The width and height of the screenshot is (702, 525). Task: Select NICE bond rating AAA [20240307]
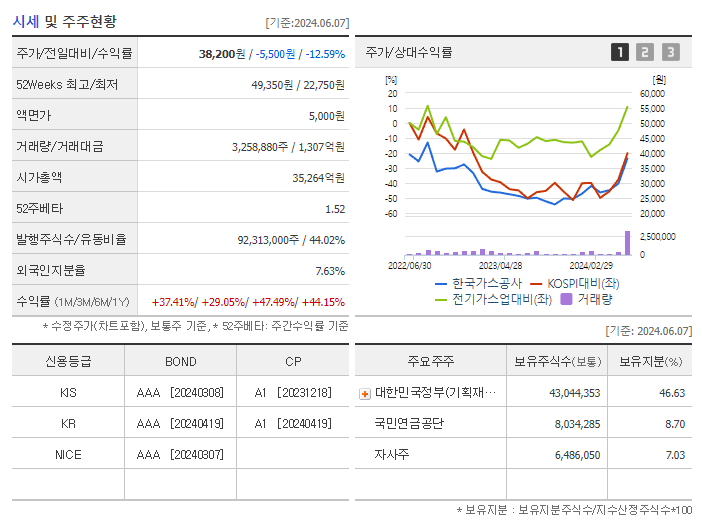coord(180,455)
